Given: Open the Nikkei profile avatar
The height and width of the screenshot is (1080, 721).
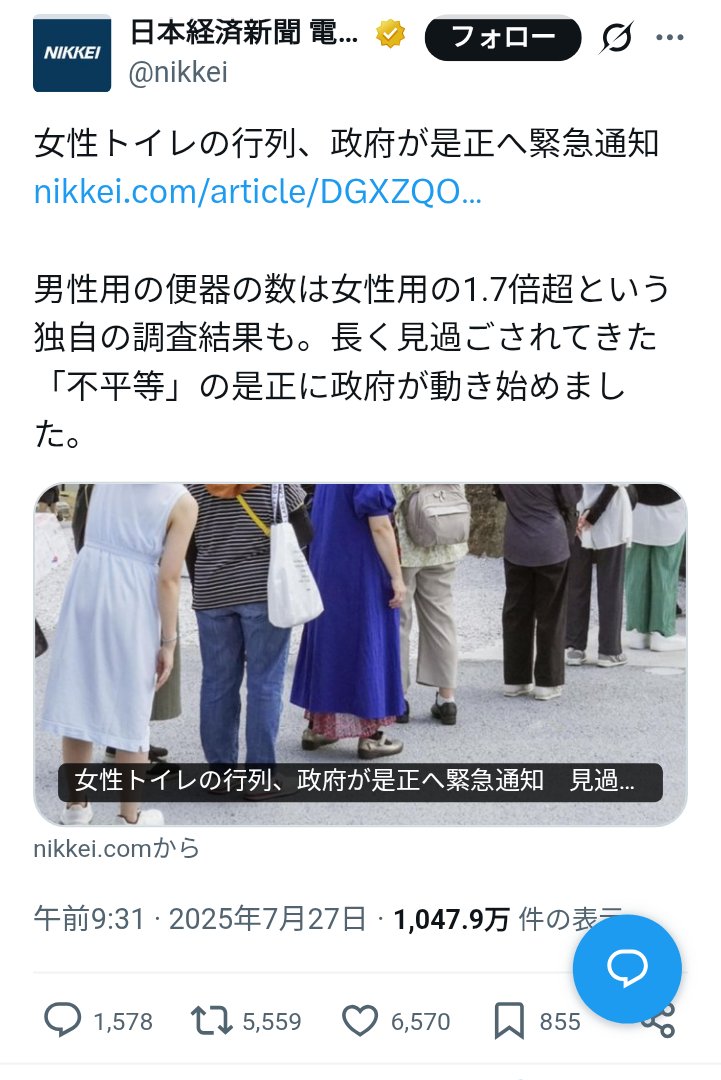Looking at the screenshot, I should point(72,54).
